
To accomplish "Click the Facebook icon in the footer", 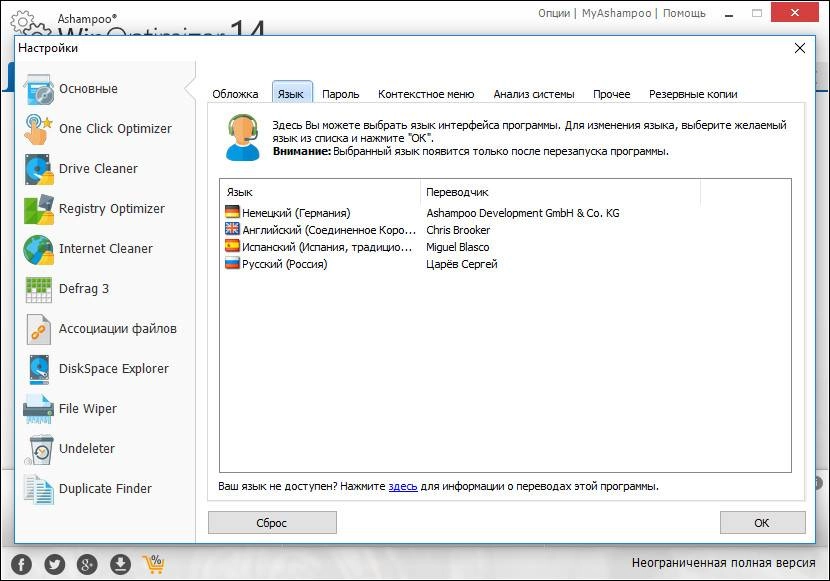I will (x=21, y=564).
